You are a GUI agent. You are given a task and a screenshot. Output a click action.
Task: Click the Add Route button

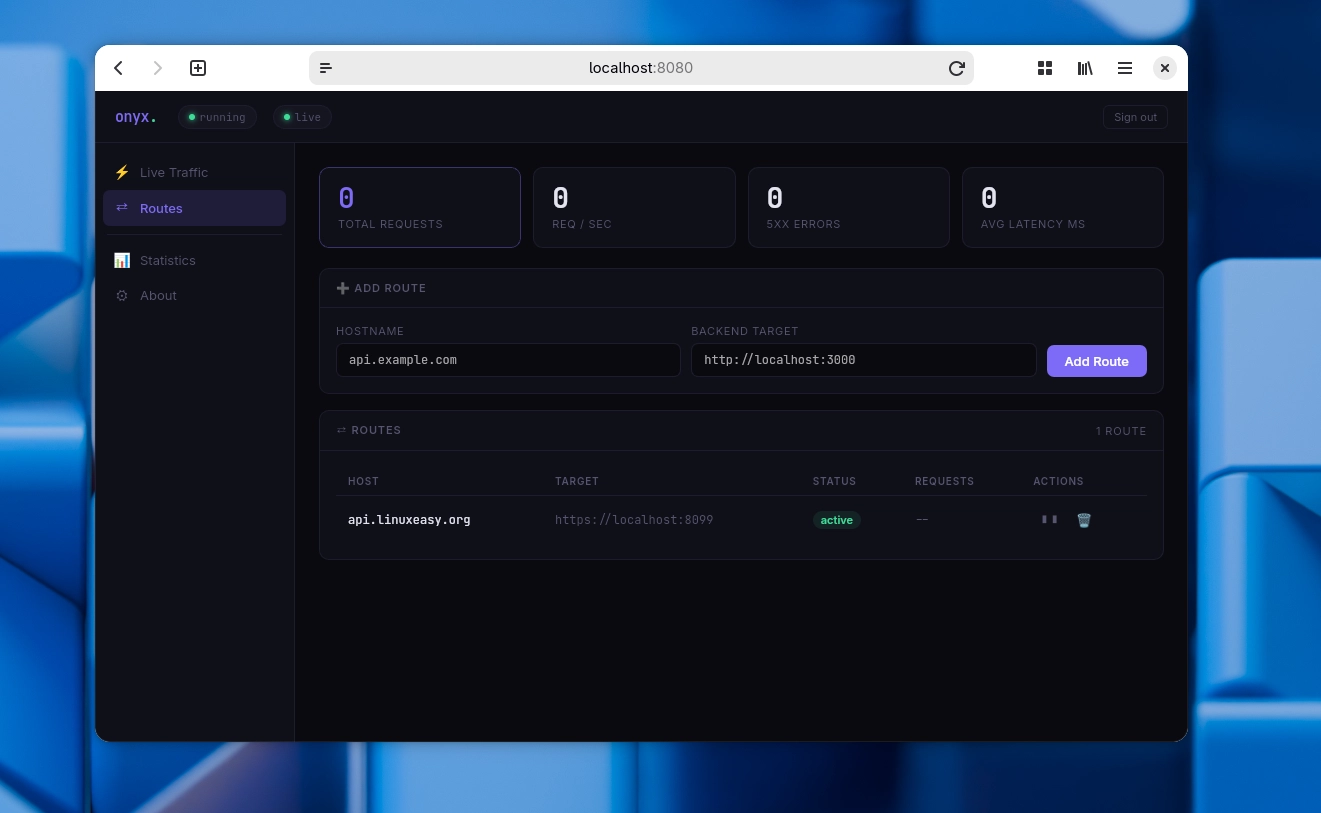point(1096,361)
